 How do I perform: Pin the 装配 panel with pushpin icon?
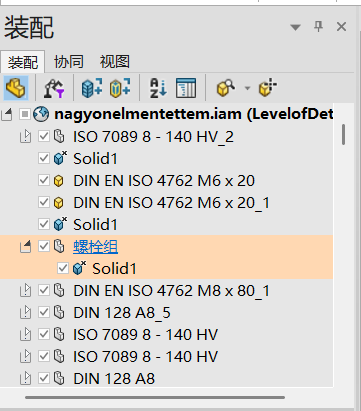click(x=318, y=26)
